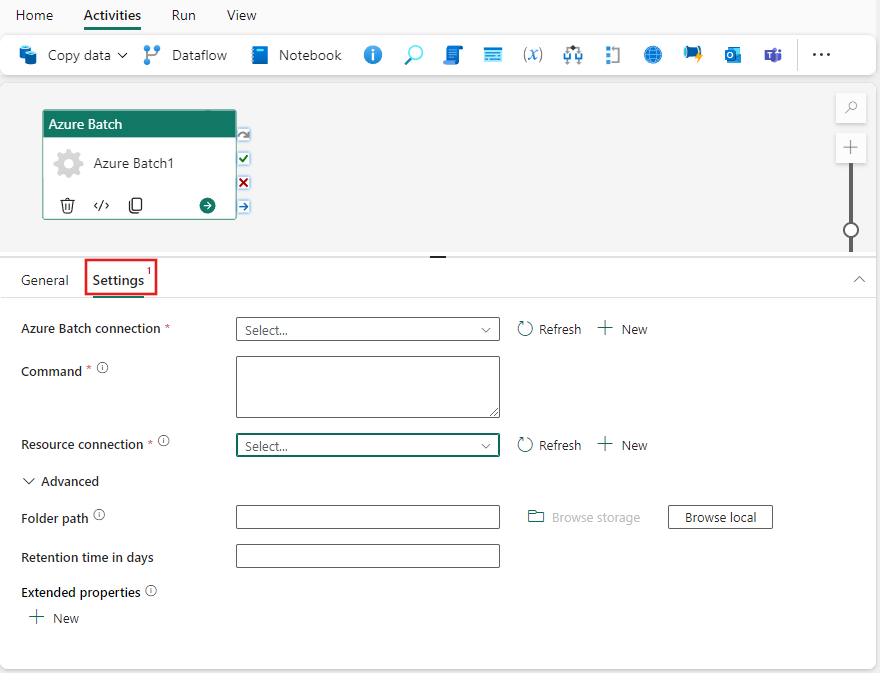Click the Retention time in days field
Image resolution: width=880 pixels, height=673 pixels.
[367, 556]
